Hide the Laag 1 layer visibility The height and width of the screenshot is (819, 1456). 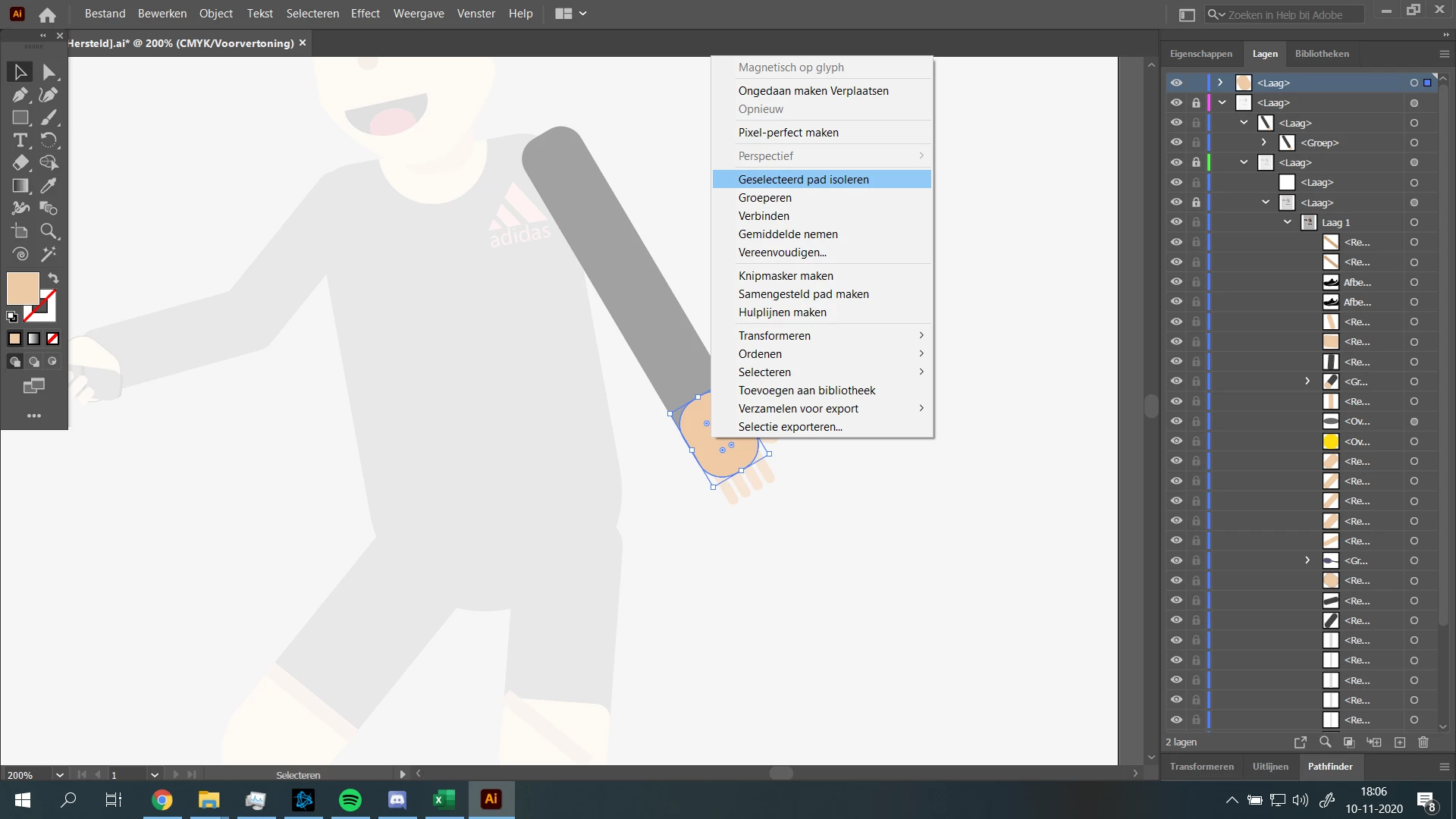[1176, 222]
